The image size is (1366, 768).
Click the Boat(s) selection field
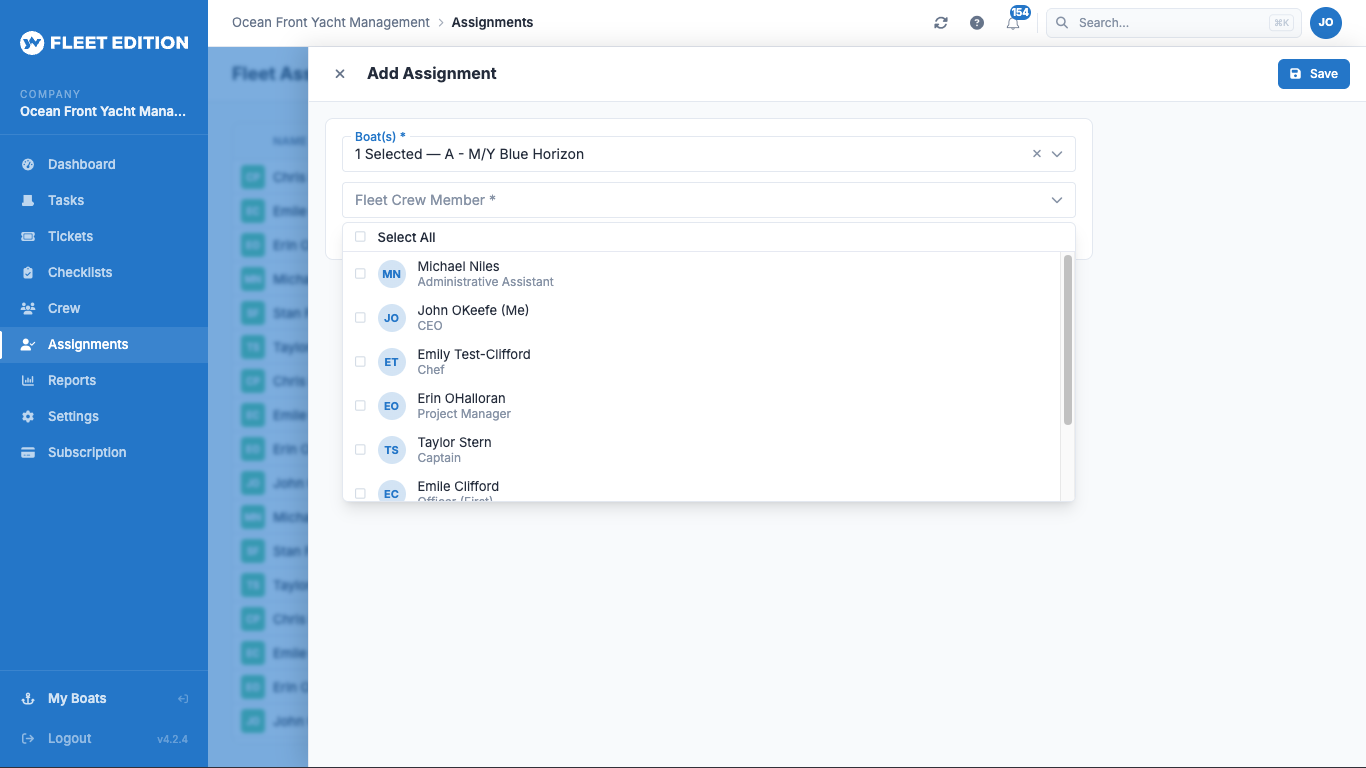pyautogui.click(x=709, y=154)
